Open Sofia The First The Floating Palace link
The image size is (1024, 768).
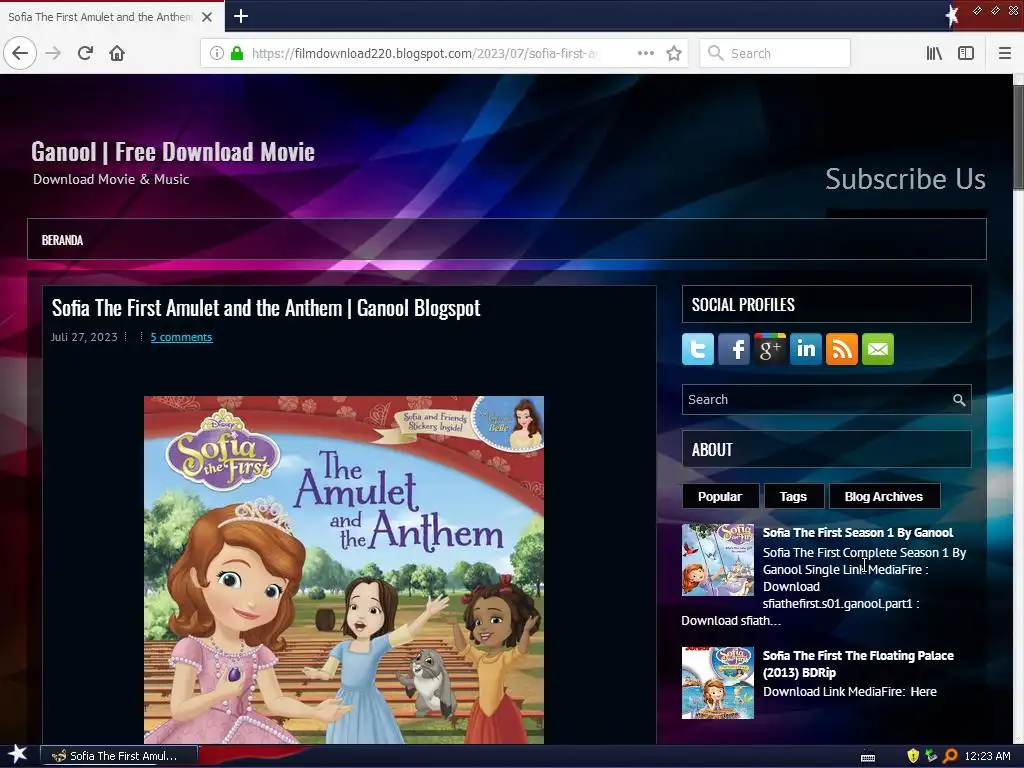click(x=858, y=664)
